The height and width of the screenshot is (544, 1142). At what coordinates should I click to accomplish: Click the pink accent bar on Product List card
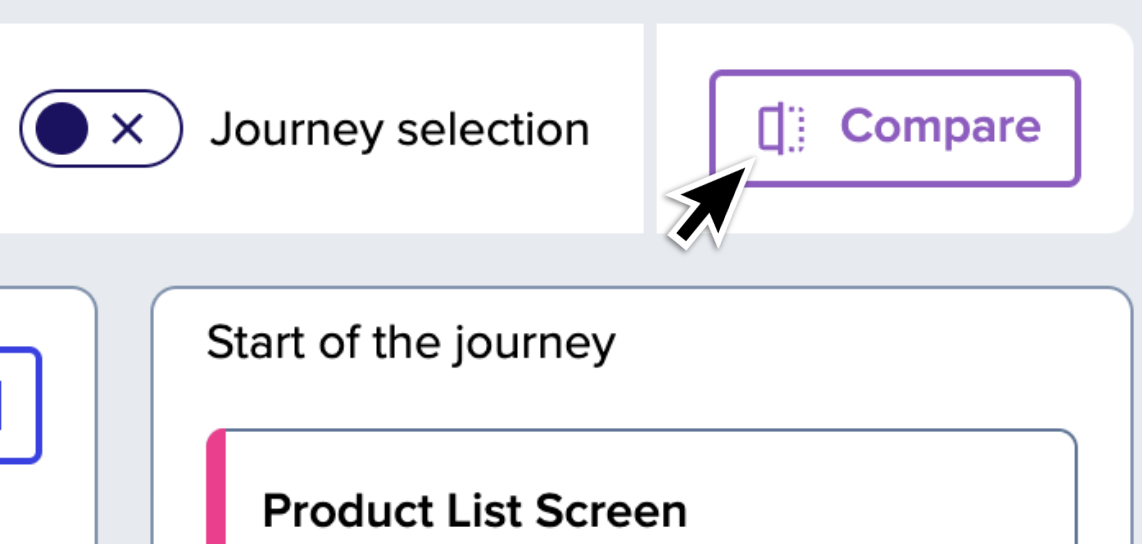216,486
